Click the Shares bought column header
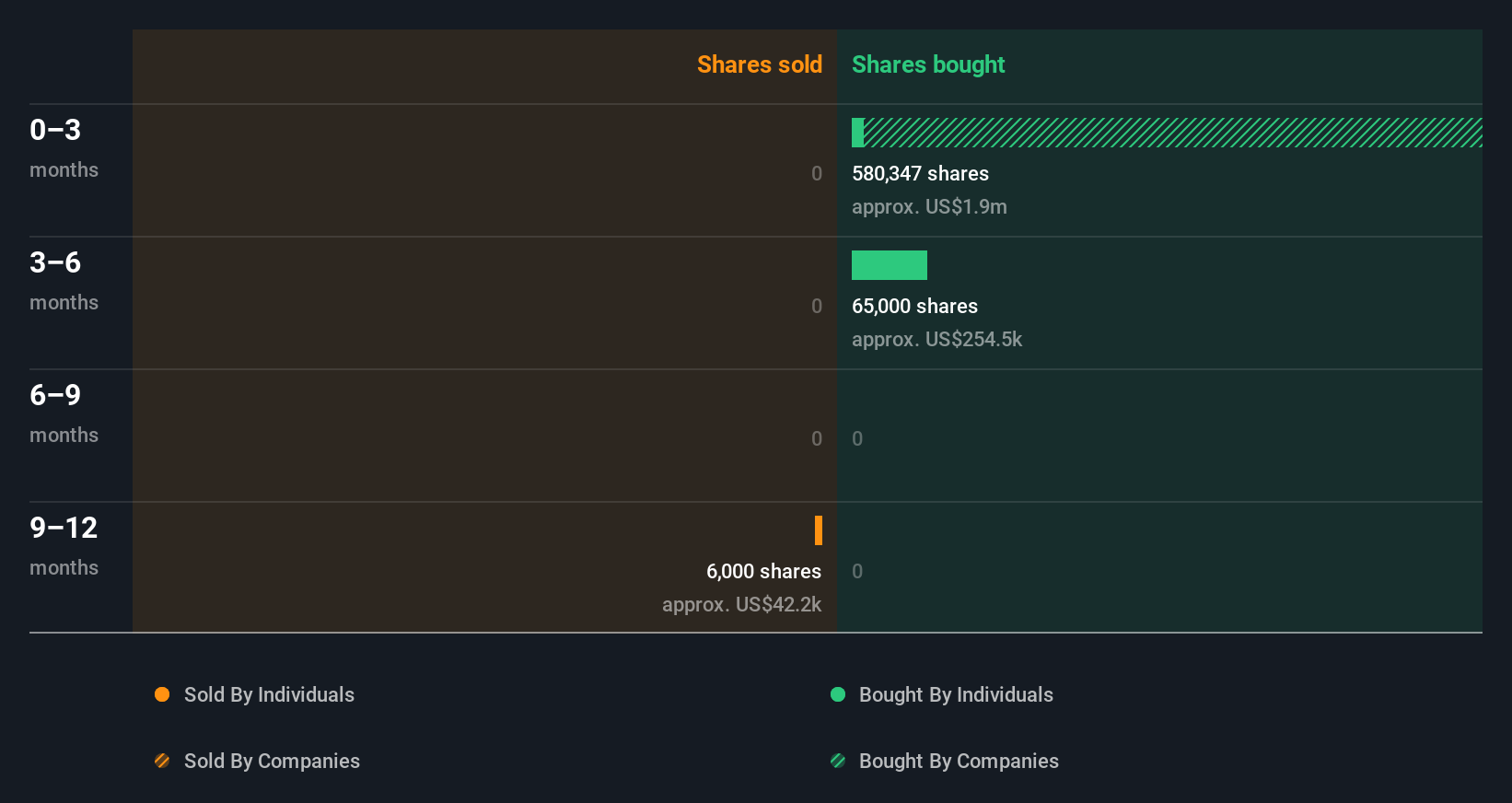 (928, 64)
